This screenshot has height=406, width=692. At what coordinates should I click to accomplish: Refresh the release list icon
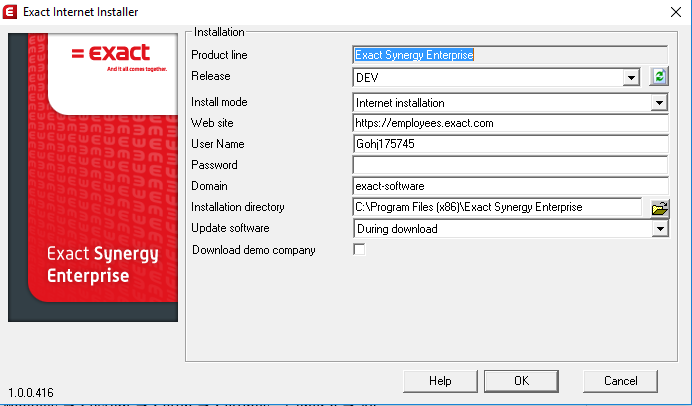pos(659,76)
